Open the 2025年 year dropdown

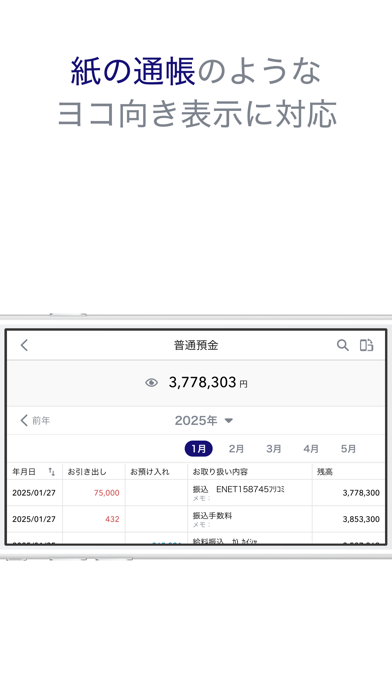coord(204,420)
